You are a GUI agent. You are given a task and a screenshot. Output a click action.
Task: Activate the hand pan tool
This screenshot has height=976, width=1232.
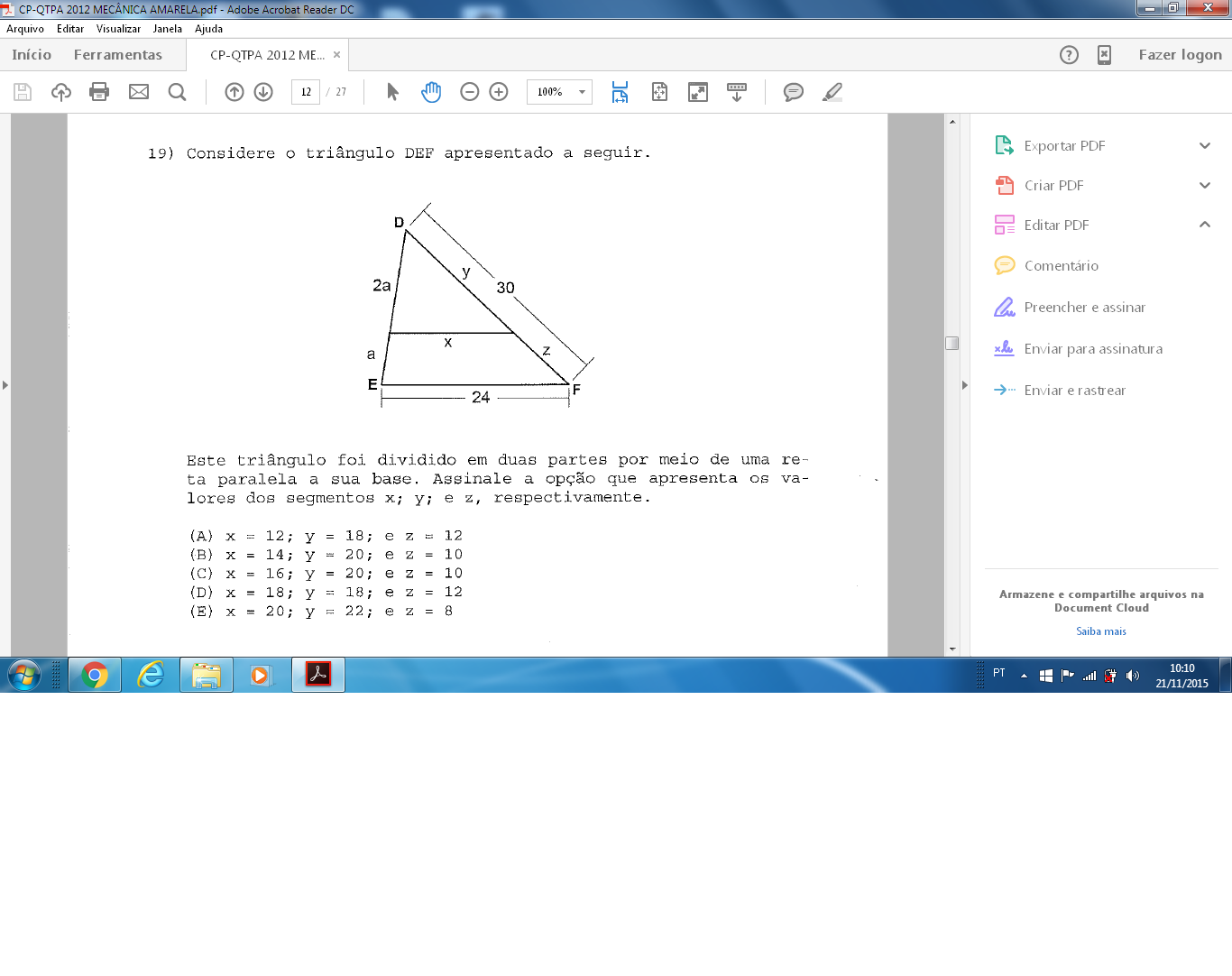coord(431,92)
